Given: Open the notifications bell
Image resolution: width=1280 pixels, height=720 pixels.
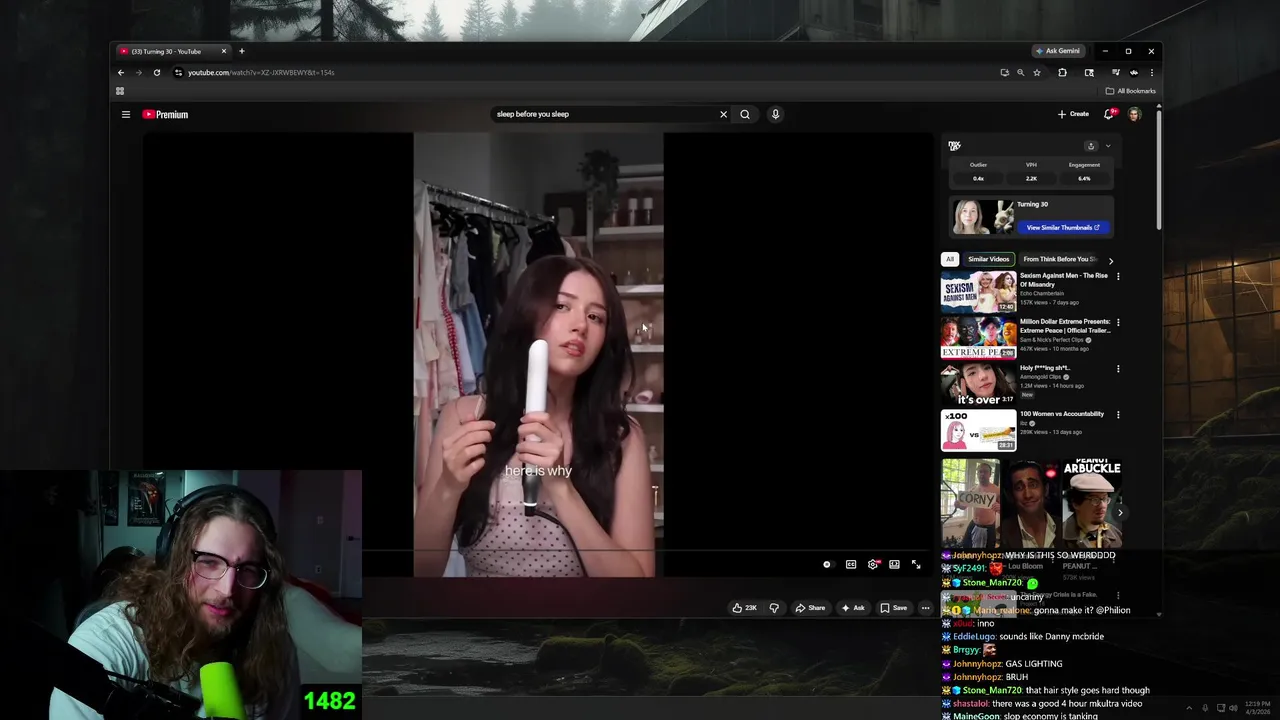Looking at the screenshot, I should 1108,114.
